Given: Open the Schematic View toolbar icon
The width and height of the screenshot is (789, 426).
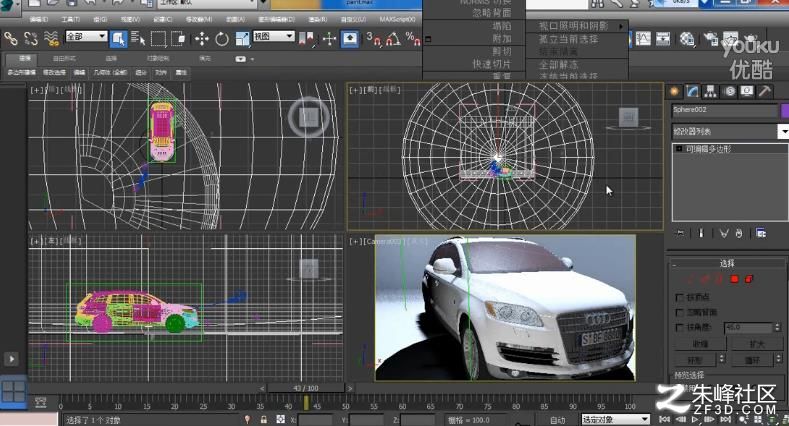Looking at the screenshot, I should click(663, 39).
